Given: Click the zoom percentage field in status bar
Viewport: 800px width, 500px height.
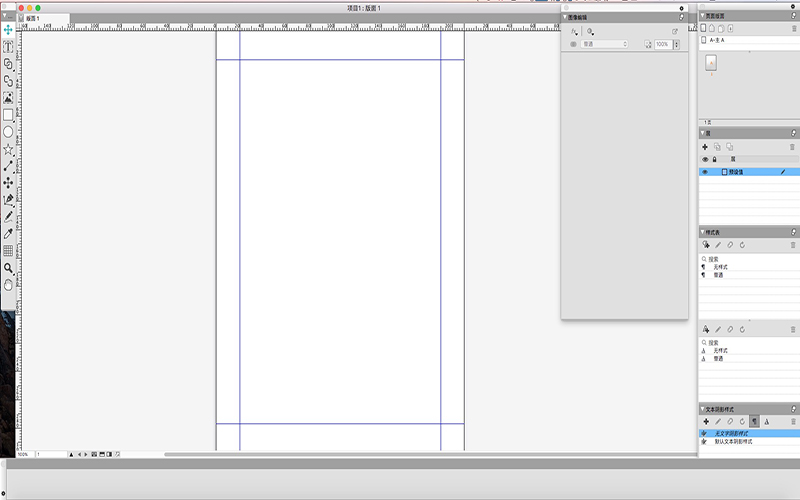Looking at the screenshot, I should click(25, 454).
